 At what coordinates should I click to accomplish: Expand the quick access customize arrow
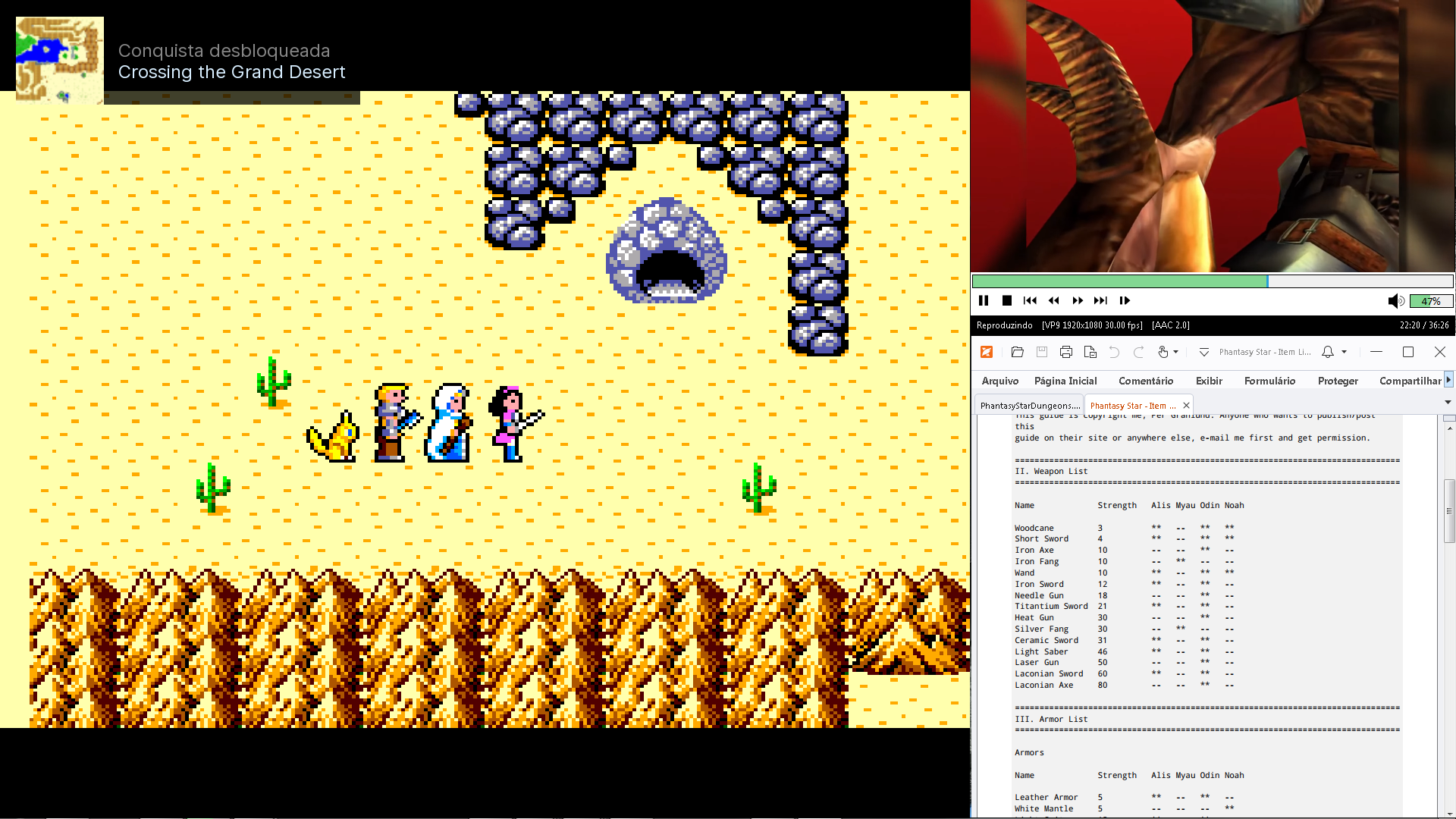click(x=1203, y=352)
